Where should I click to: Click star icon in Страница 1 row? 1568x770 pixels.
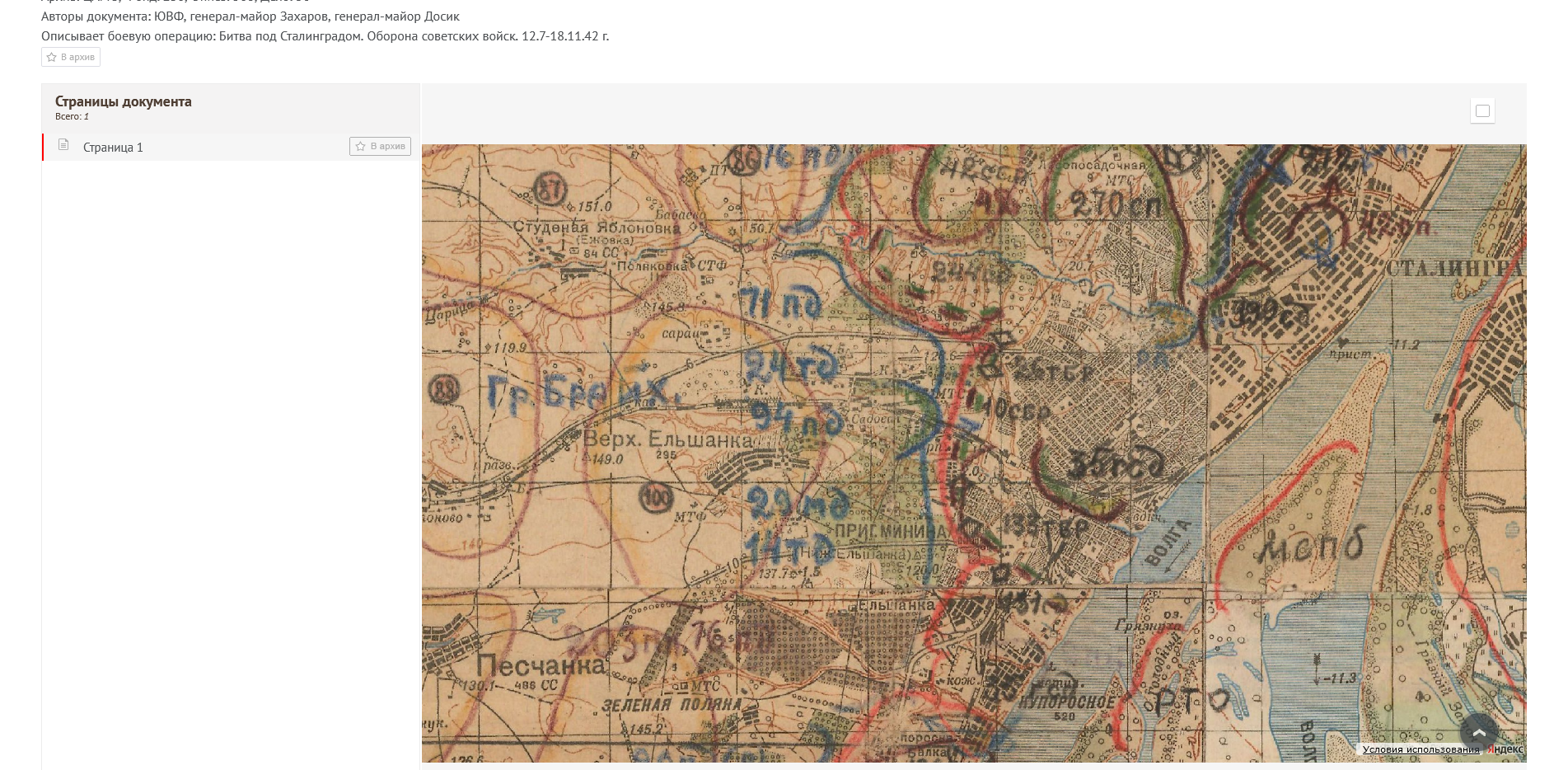coord(360,146)
